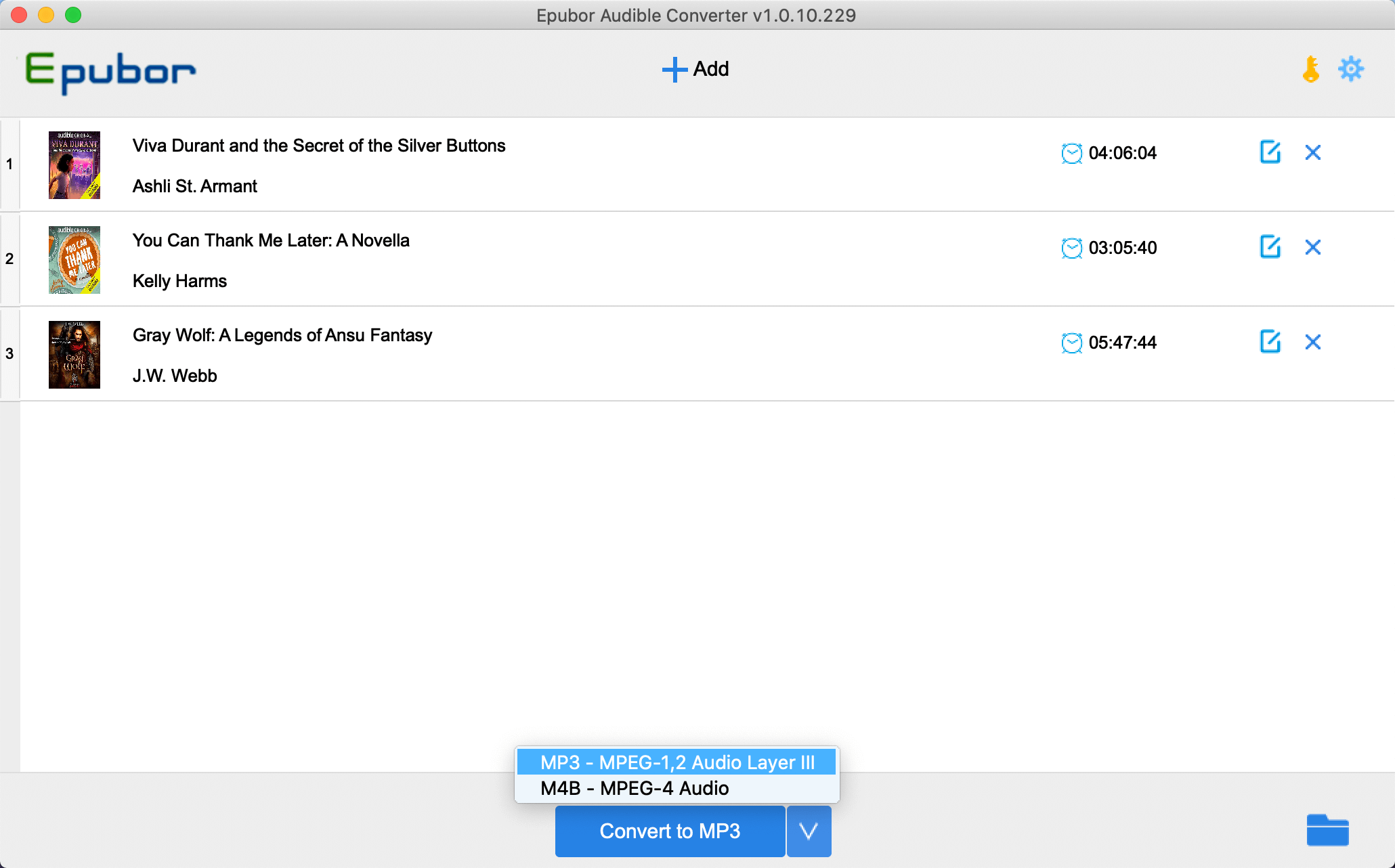The image size is (1395, 868).
Task: Select MP3 - MPEG-1,2 Audio Layer III option
Action: coord(677,762)
